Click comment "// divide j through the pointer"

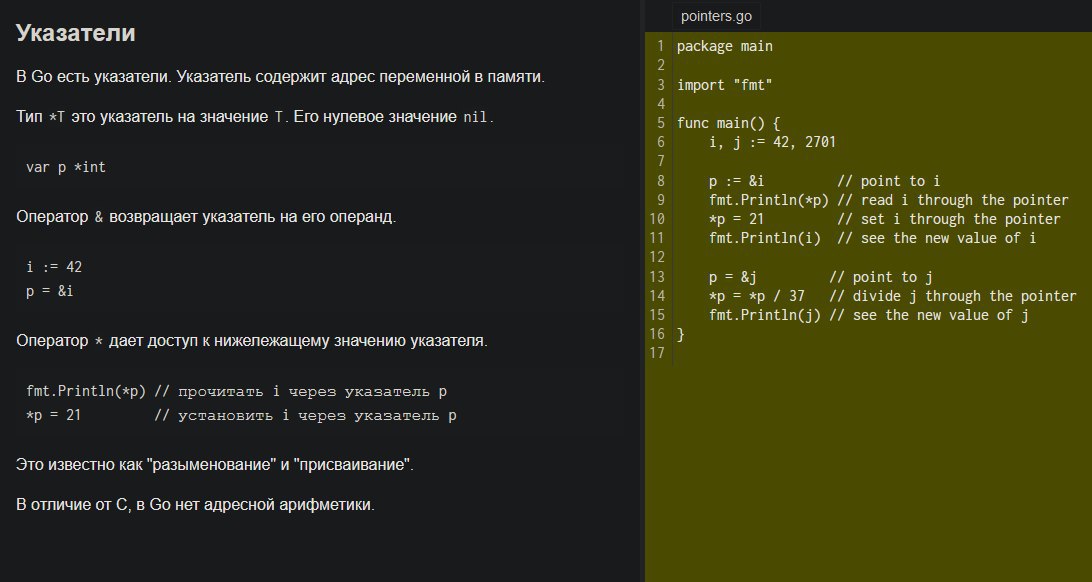coord(953,296)
